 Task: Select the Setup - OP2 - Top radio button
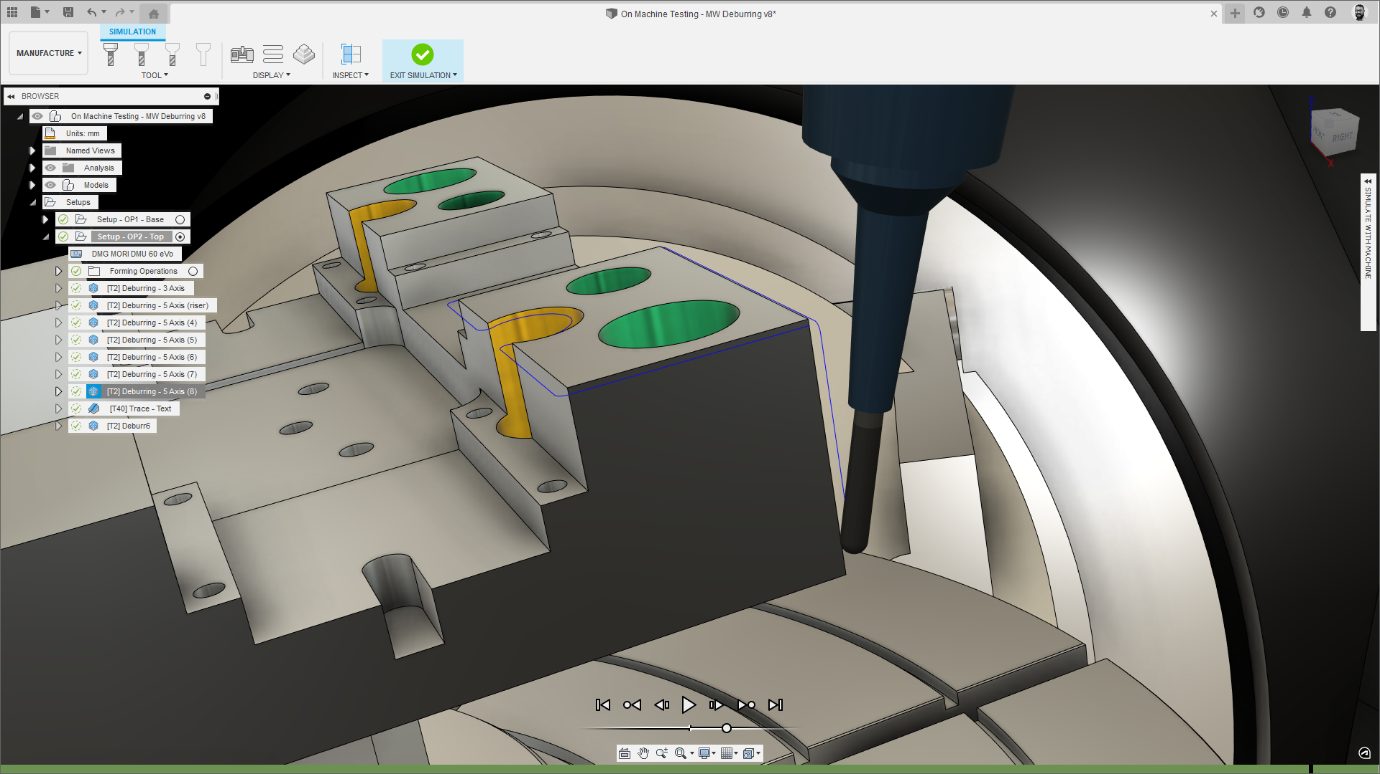[178, 236]
